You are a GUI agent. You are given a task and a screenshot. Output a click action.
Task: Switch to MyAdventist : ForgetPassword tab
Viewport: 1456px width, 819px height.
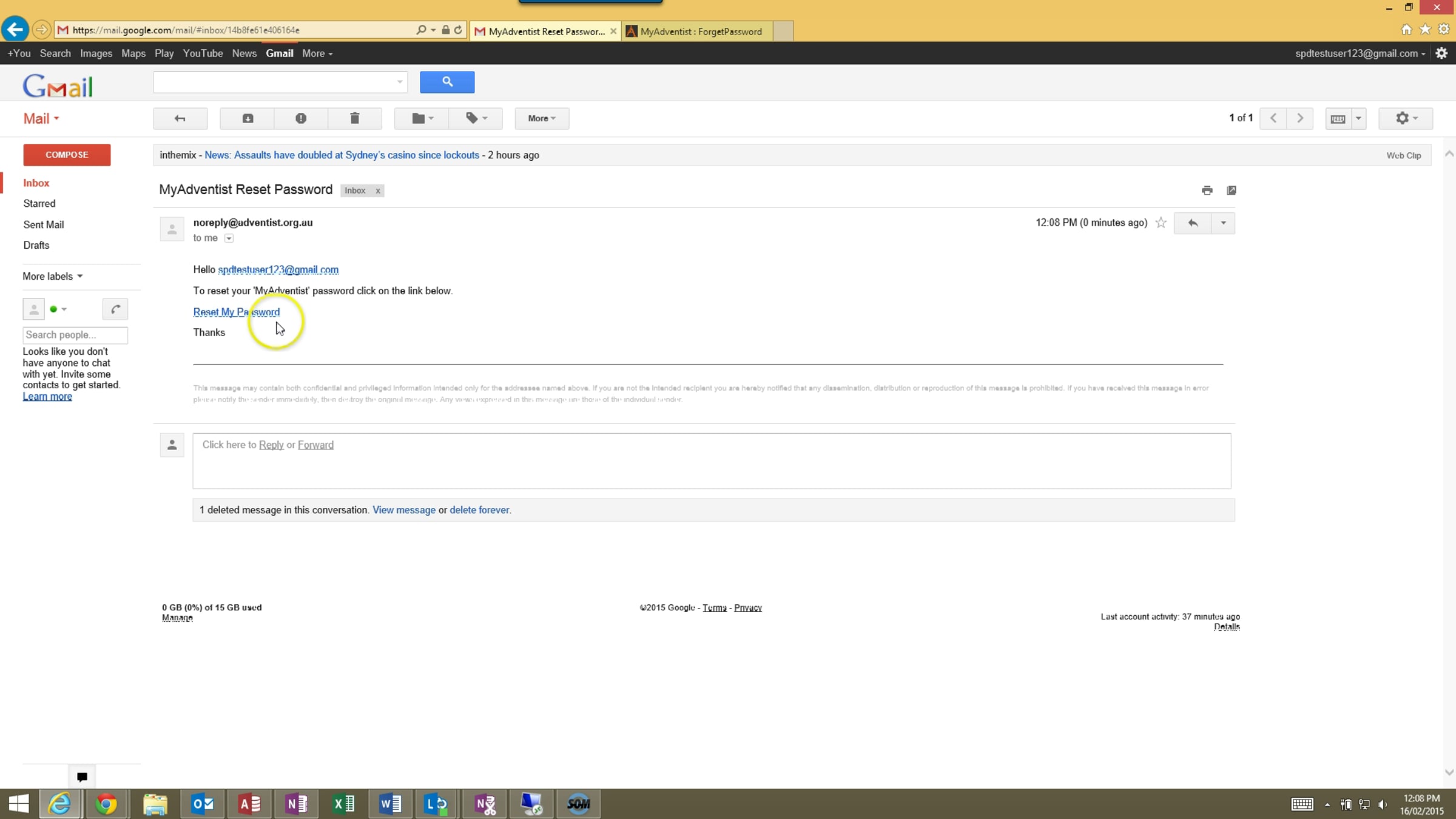[x=698, y=31]
